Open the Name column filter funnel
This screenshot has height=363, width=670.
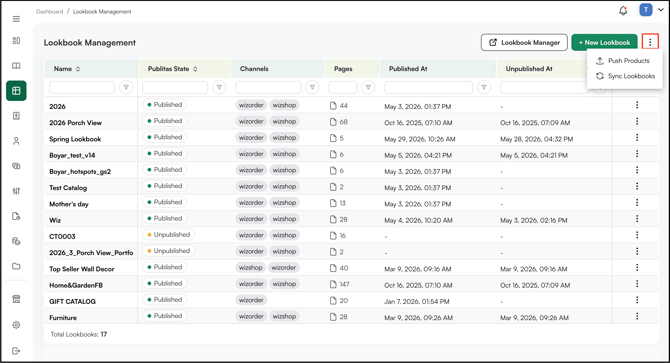coord(126,87)
